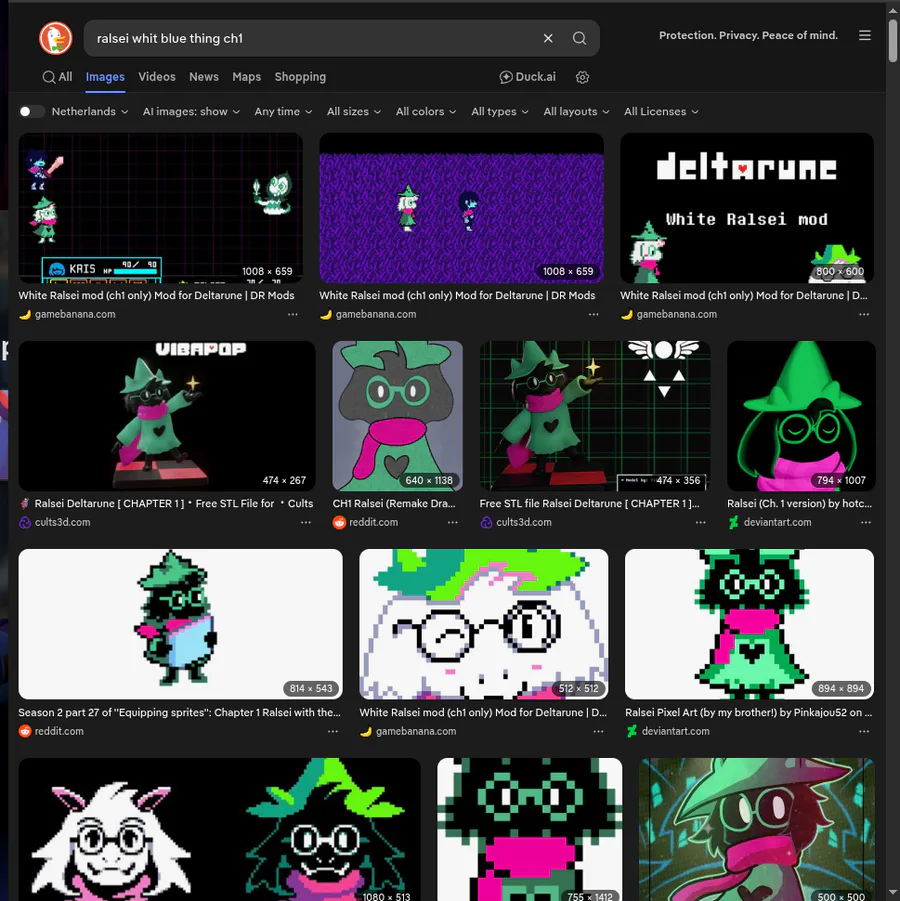
Task: Open the search settings gear icon
Action: (x=582, y=77)
